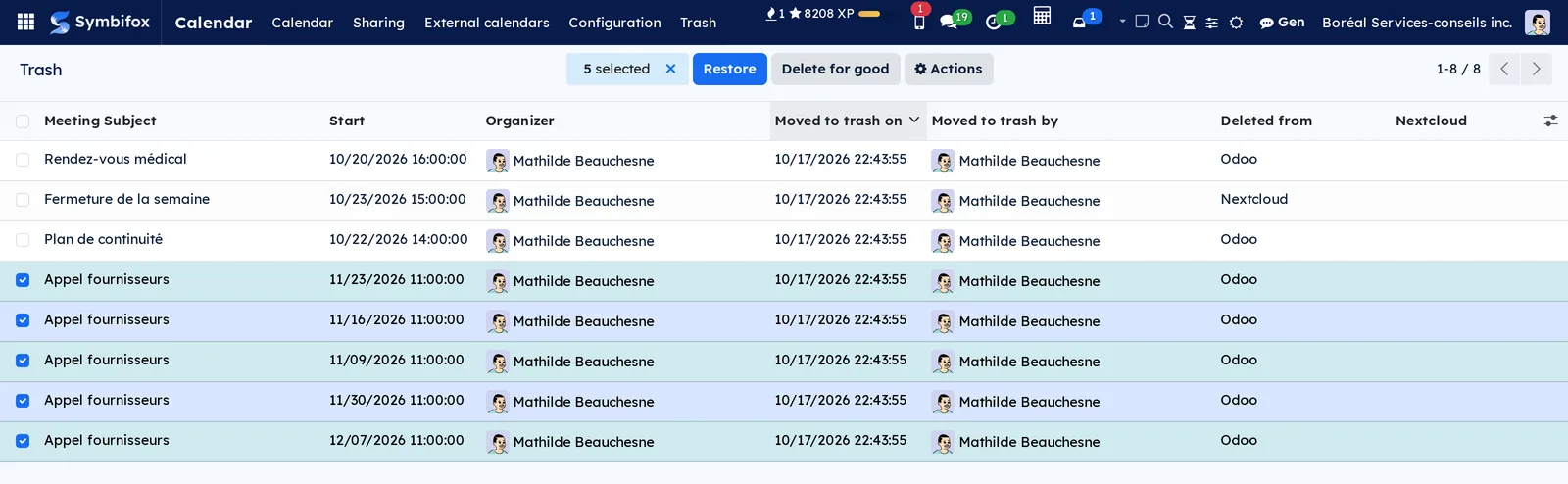This screenshot has height=484, width=1568.
Task: Click organizer avatar in Plan de continuité row
Action: (498, 242)
